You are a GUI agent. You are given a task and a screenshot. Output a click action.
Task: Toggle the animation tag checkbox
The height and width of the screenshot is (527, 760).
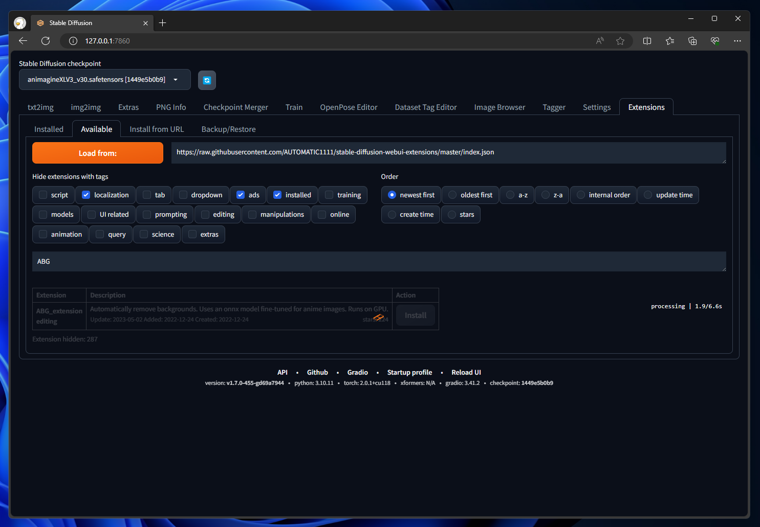tap(43, 234)
